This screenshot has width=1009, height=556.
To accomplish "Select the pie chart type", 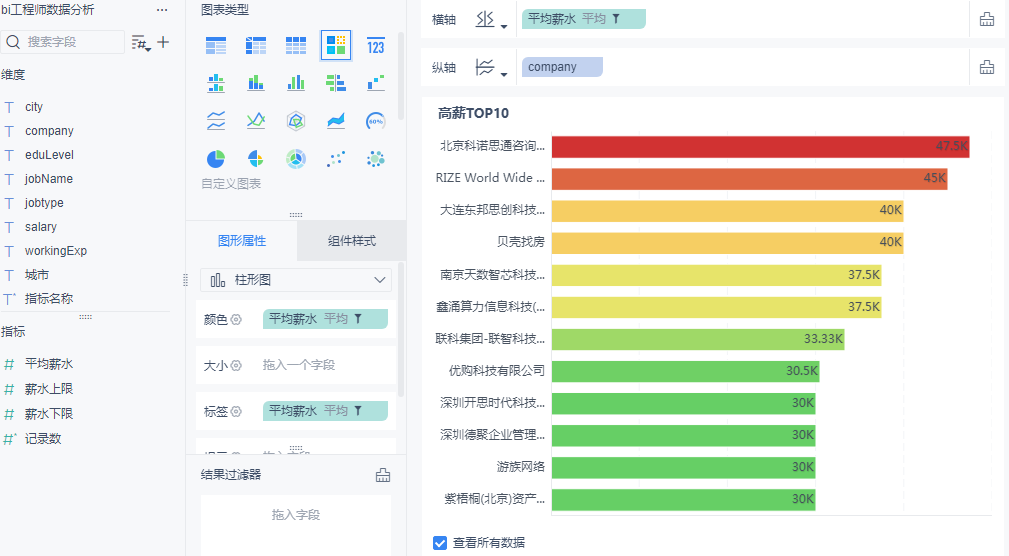I will pyautogui.click(x=216, y=158).
